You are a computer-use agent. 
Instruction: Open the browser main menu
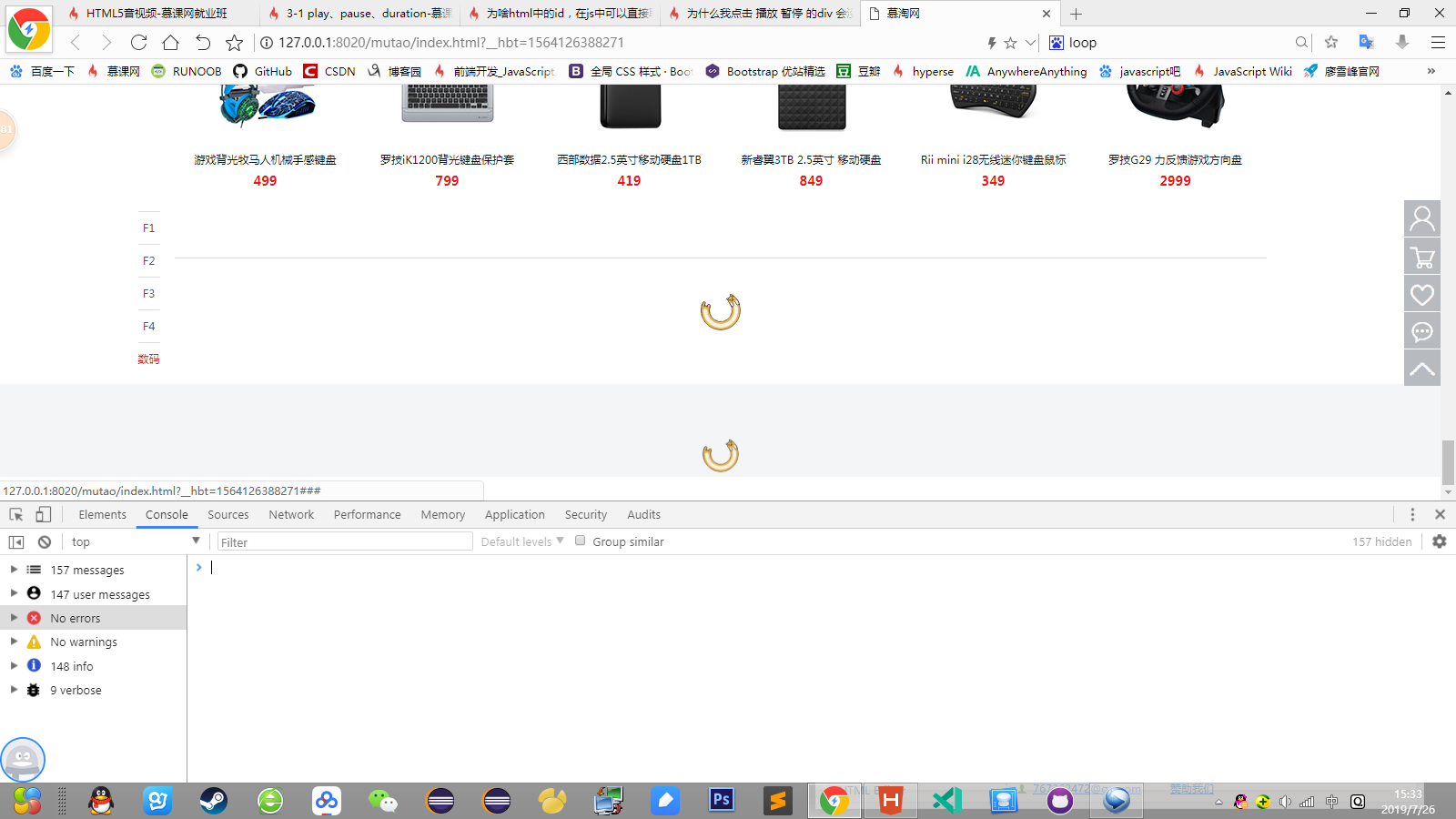pos(1438,42)
